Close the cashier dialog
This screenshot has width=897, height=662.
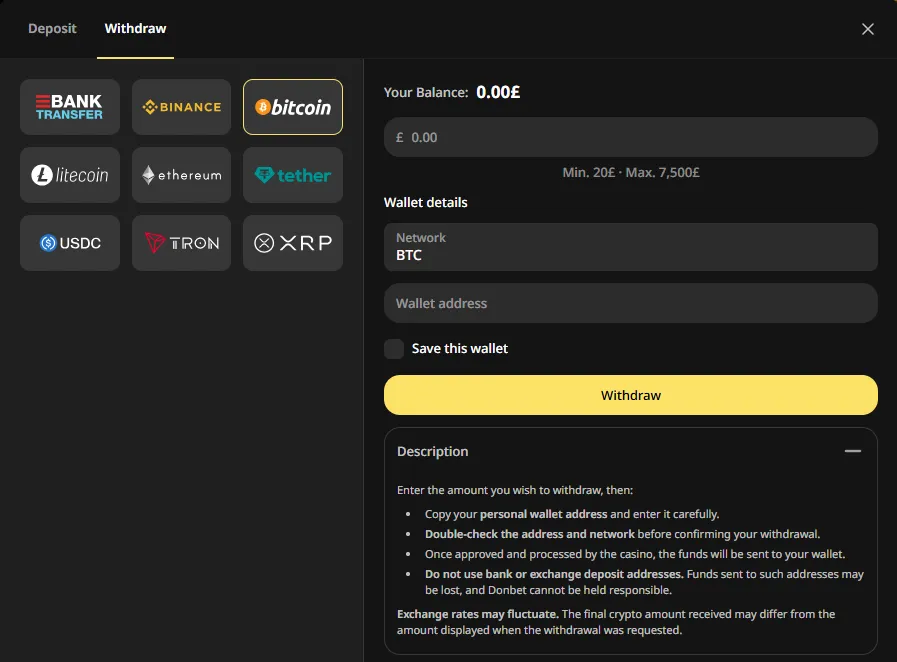click(868, 29)
